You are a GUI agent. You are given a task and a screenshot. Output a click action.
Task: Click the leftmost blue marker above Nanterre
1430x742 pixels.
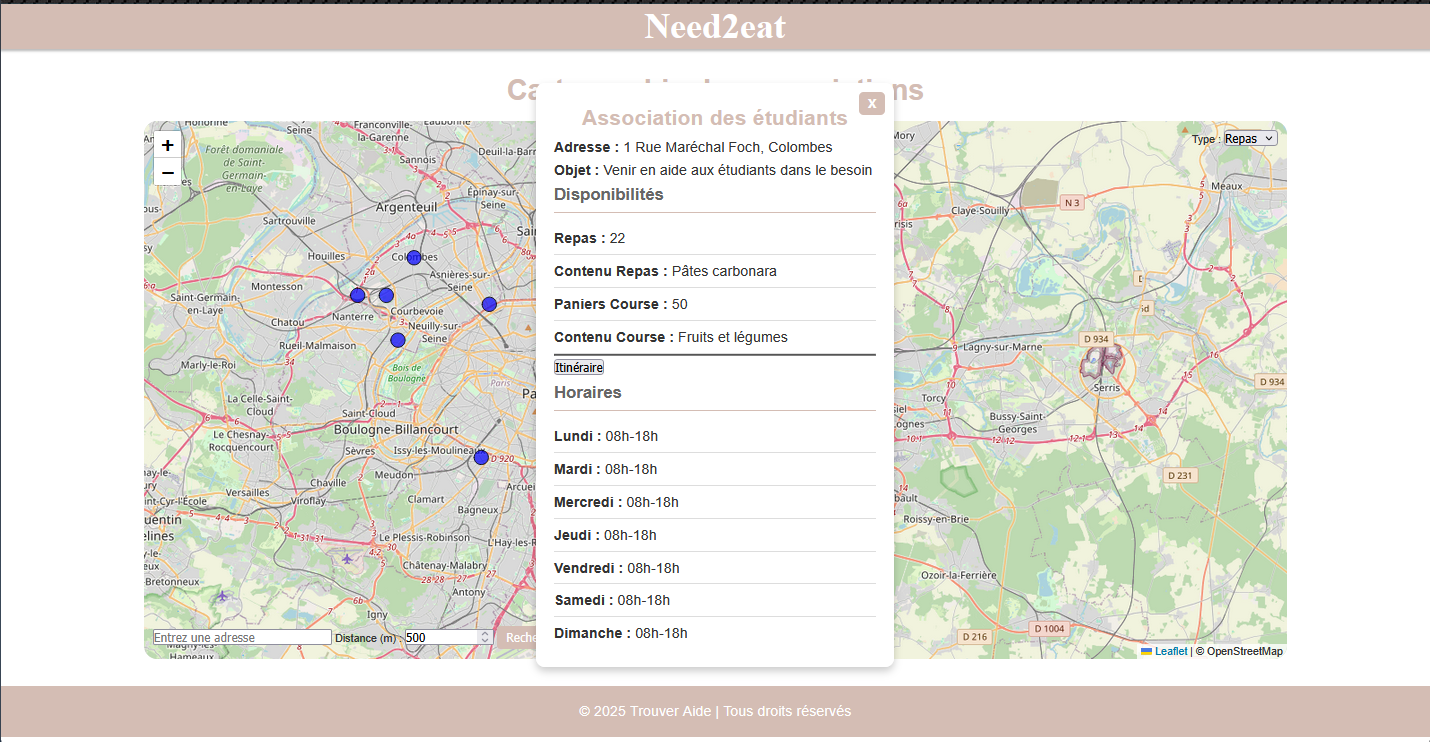tap(357, 295)
